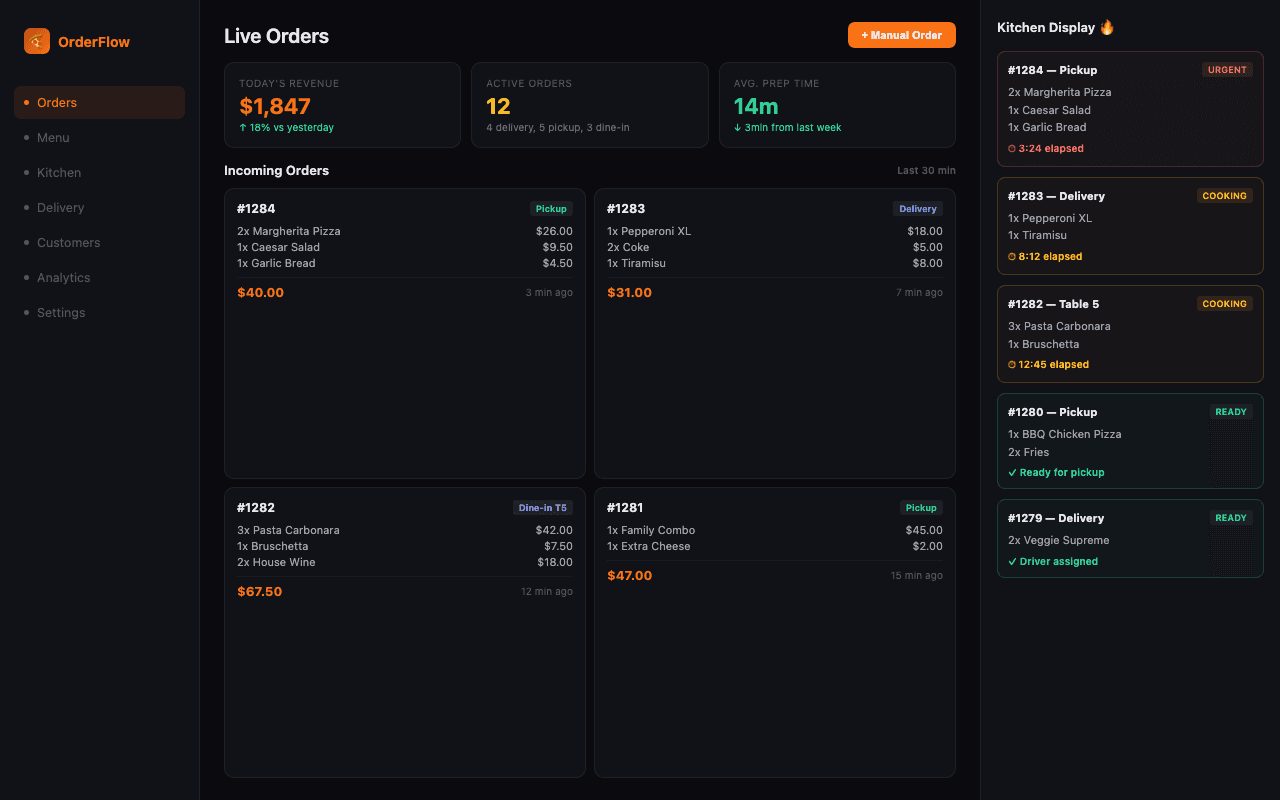1280x800 pixels.
Task: Select the Dine-in T5 tag on order #1282
Action: 542,508
